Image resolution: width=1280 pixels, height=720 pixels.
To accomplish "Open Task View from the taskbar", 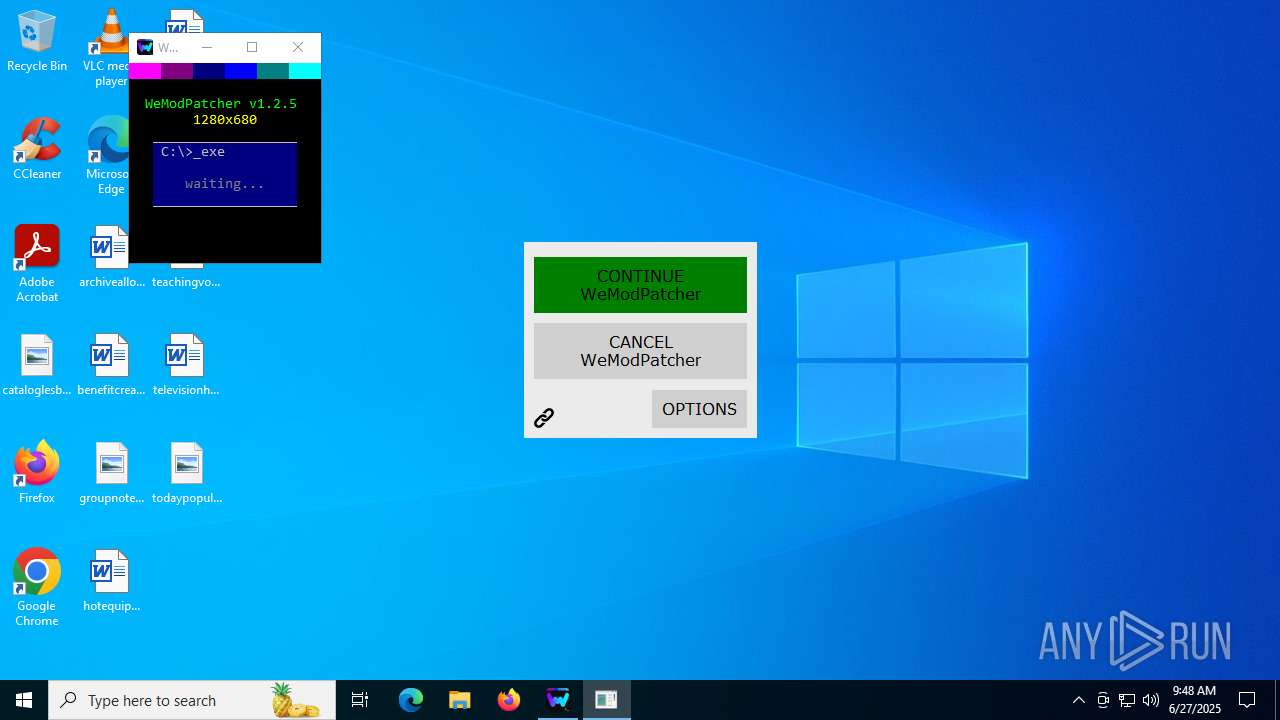I will [360, 700].
